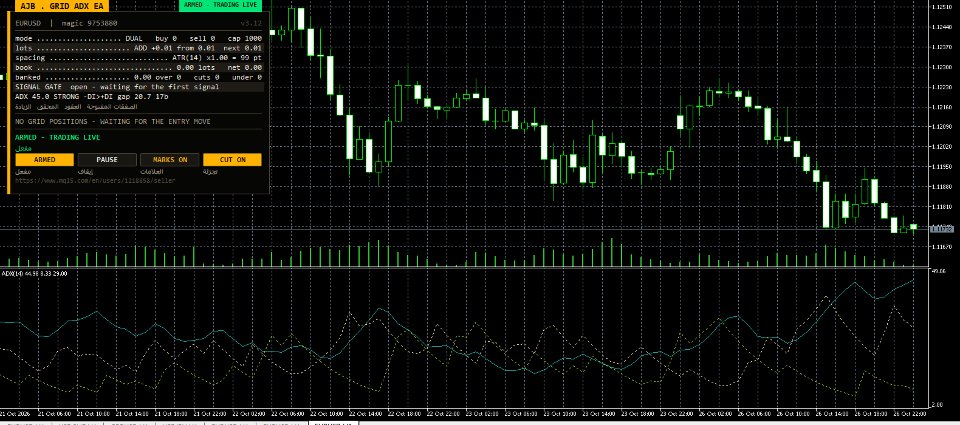The width and height of the screenshot is (960, 425).
Task: Toggle the CUT ON button
Action: (x=233, y=160)
